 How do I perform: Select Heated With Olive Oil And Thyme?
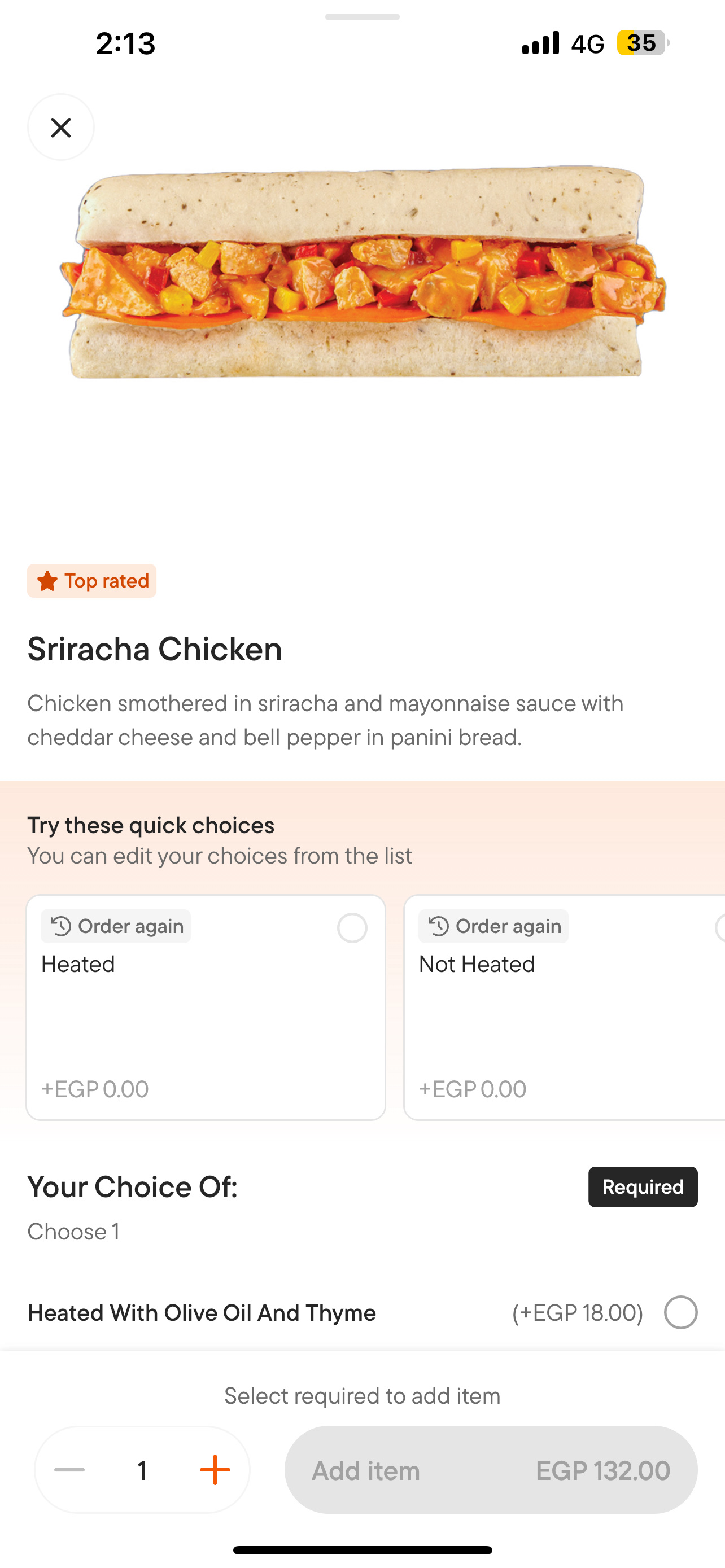682,1312
